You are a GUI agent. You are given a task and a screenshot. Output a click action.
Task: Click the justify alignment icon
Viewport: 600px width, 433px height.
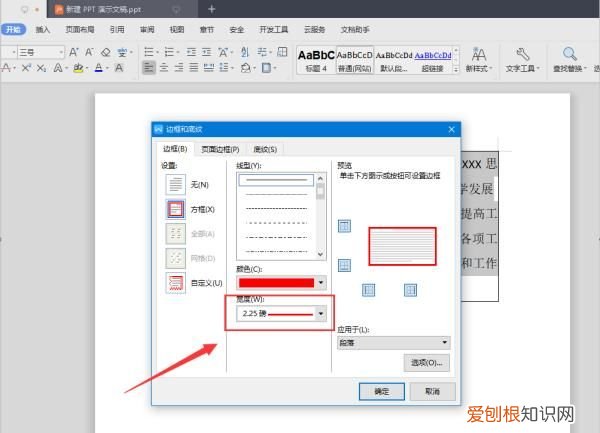coord(194,68)
